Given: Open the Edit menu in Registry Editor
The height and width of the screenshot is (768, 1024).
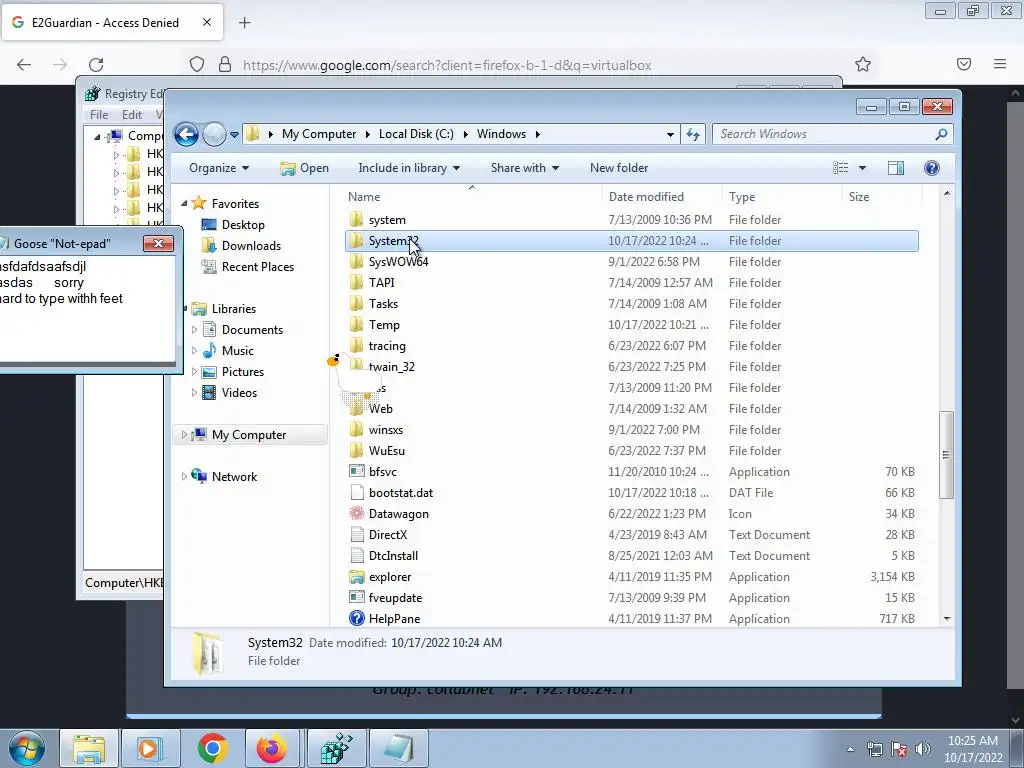Looking at the screenshot, I should pyautogui.click(x=132, y=114).
